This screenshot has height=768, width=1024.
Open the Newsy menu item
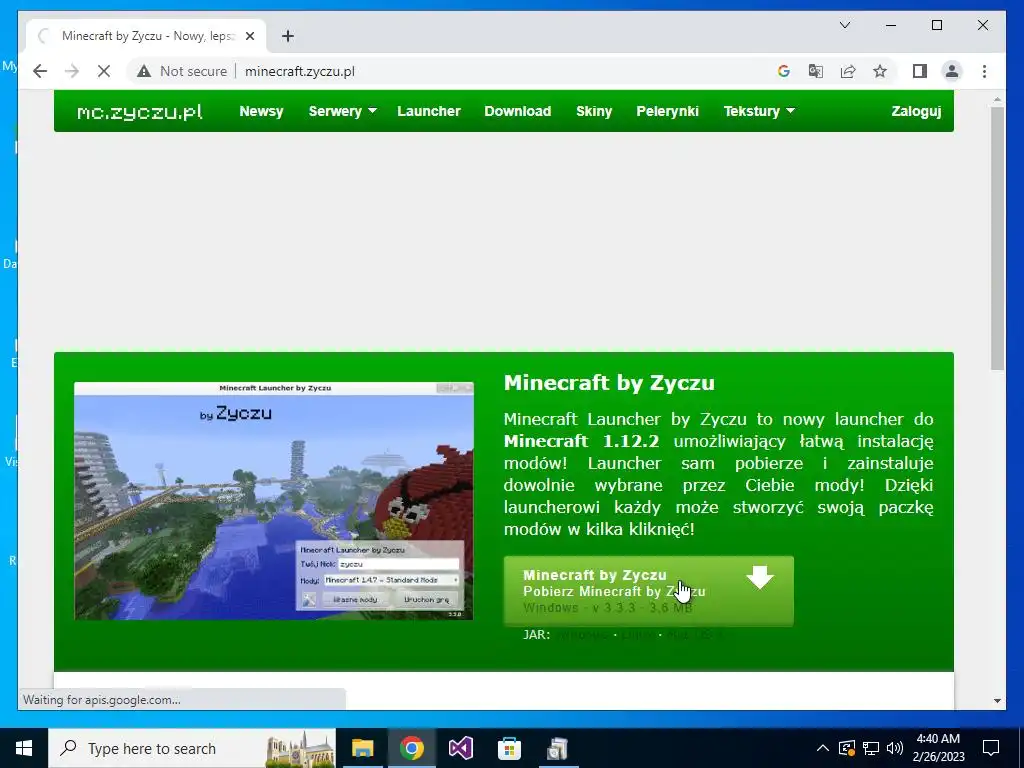[261, 111]
